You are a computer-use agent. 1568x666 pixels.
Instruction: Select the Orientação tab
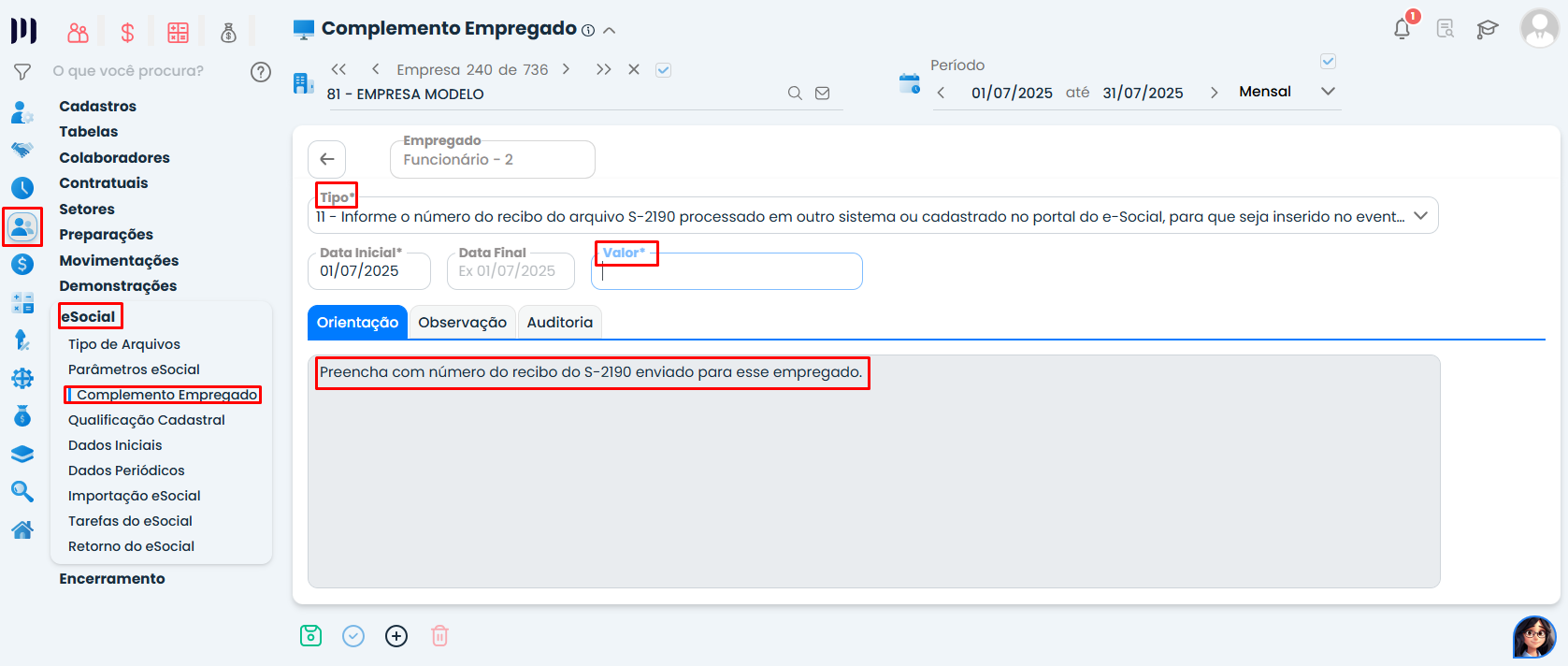pyautogui.click(x=357, y=323)
